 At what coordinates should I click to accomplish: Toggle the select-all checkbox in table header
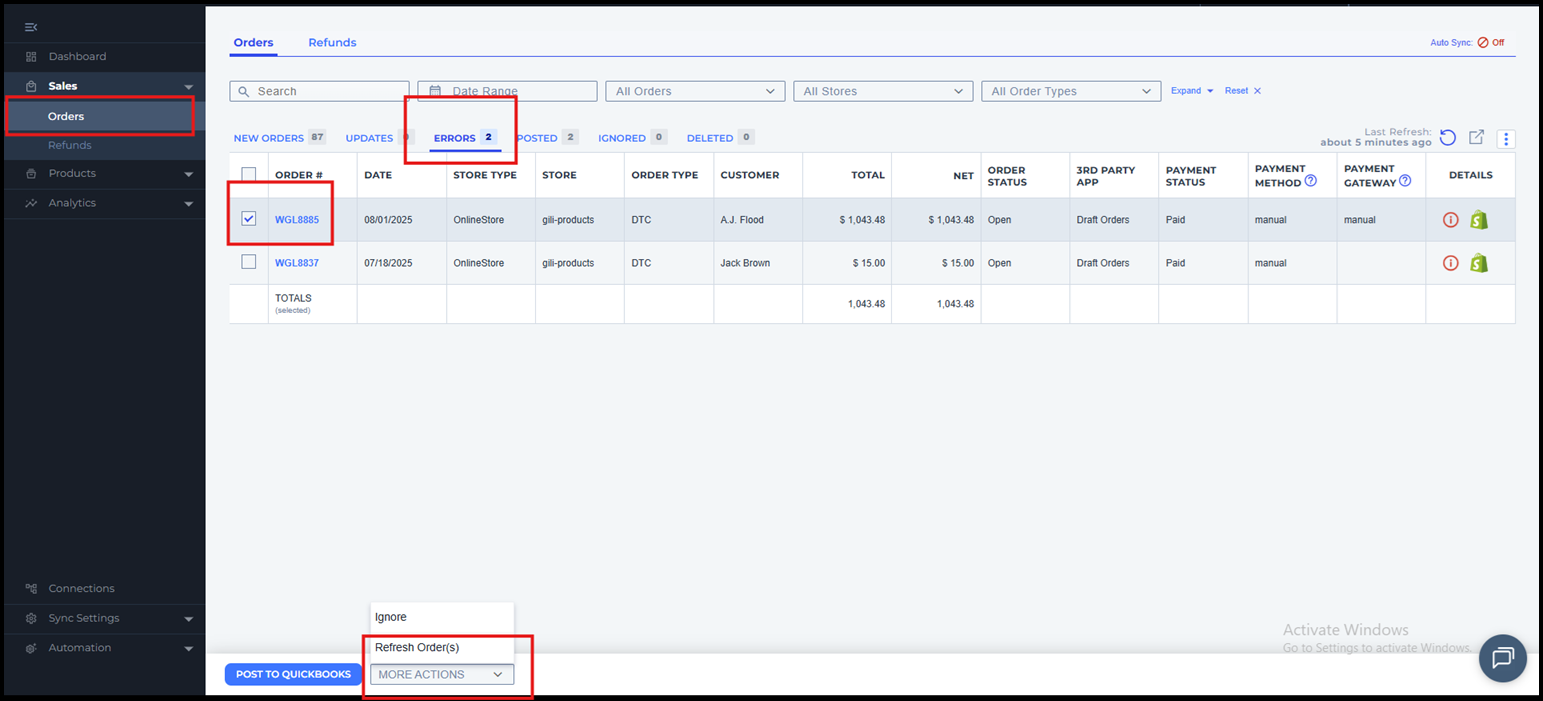click(249, 175)
